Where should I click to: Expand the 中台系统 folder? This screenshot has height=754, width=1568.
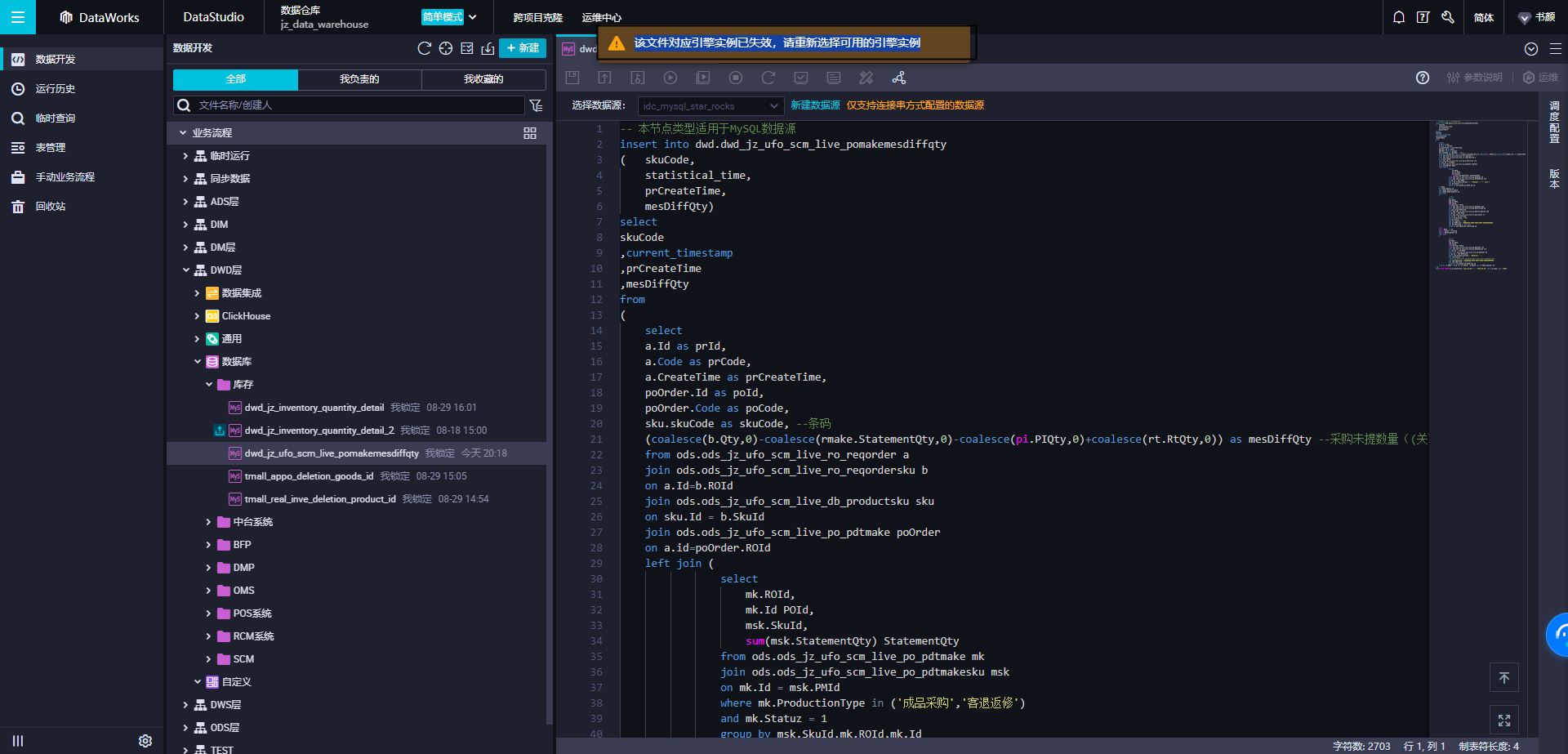(208, 522)
